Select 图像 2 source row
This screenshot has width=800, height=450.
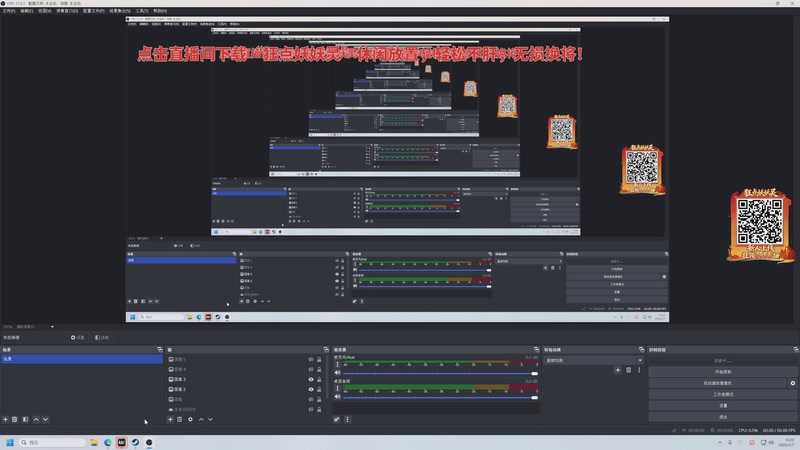pos(248,389)
